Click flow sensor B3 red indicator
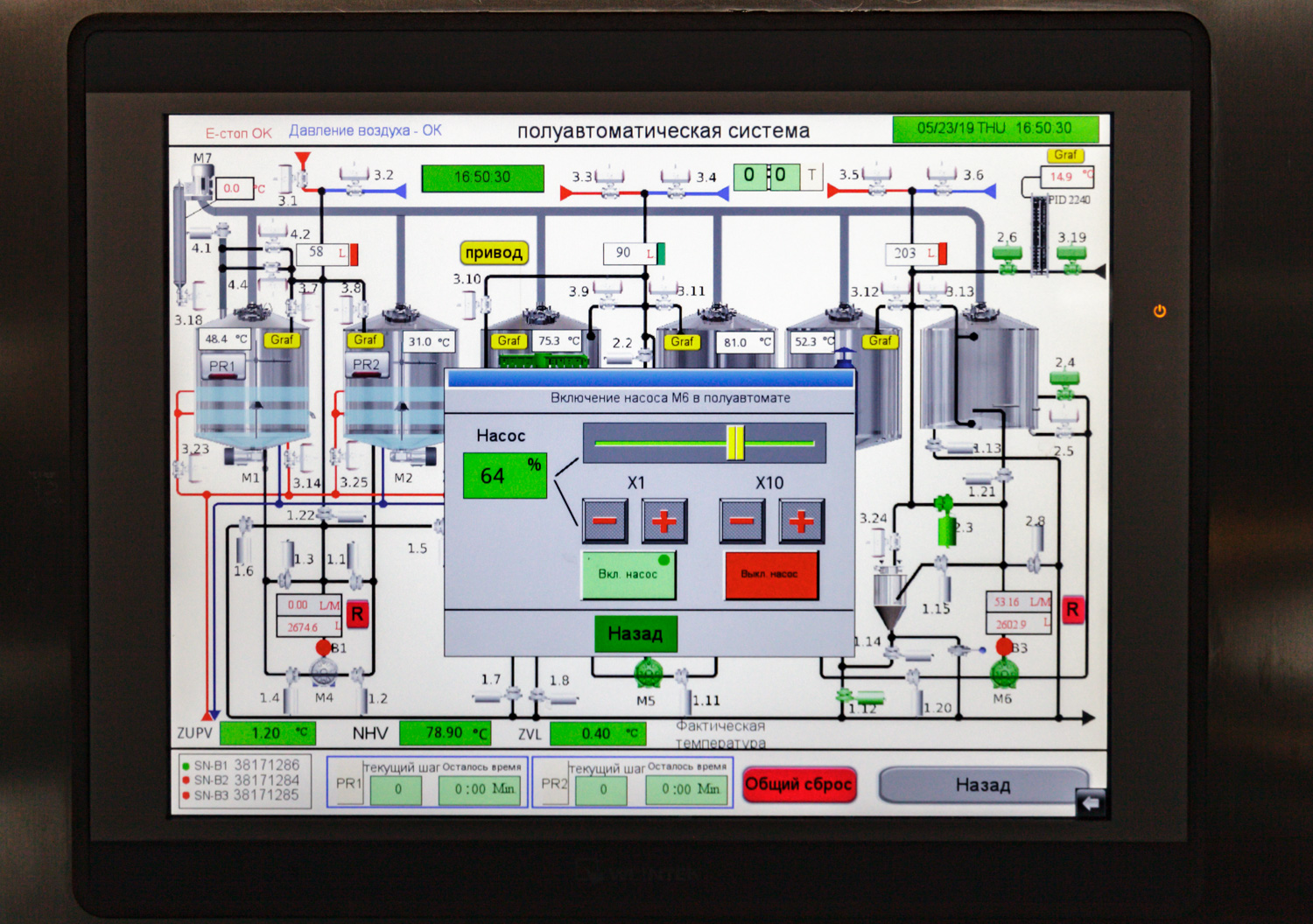The image size is (1313, 924). coord(1004,647)
